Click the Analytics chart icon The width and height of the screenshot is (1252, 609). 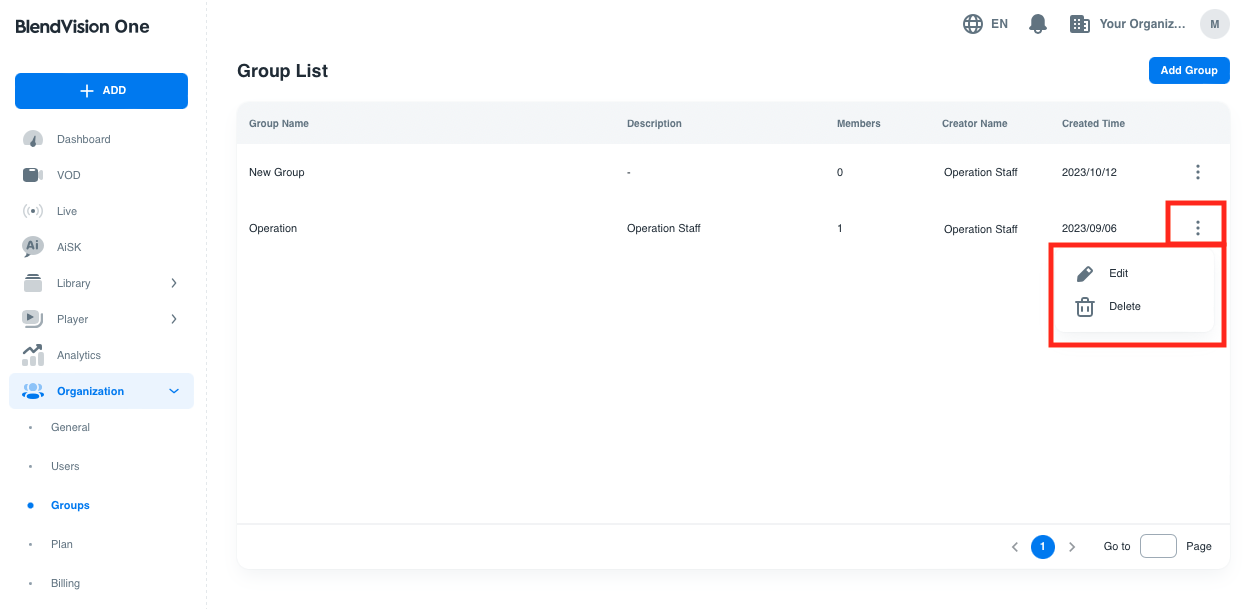(33, 355)
